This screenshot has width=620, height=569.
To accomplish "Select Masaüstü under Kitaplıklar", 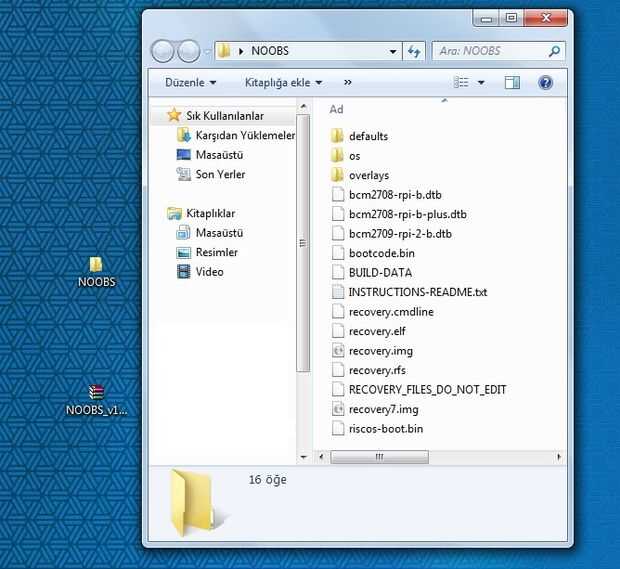I will (219, 233).
